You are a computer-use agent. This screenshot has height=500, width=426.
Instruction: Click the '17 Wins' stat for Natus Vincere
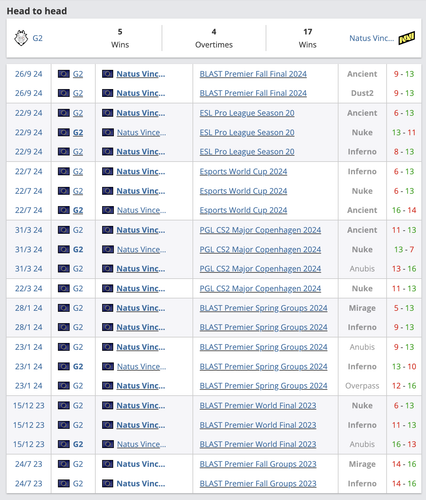pyautogui.click(x=308, y=38)
